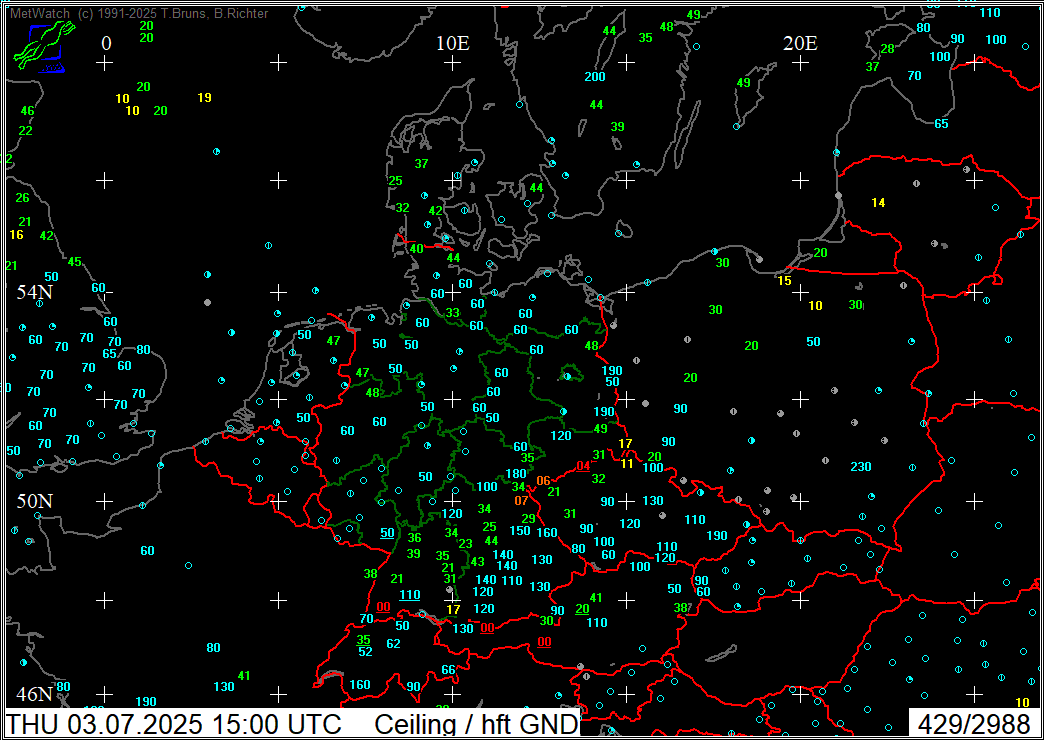Select the yellow ceiling value 15

click(784, 280)
